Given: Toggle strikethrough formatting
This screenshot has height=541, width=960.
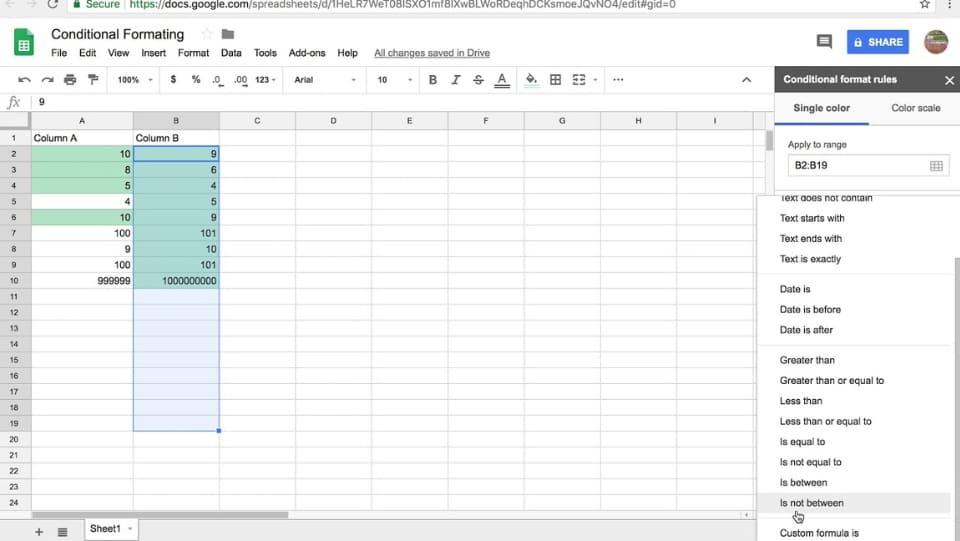Looking at the screenshot, I should [478, 80].
